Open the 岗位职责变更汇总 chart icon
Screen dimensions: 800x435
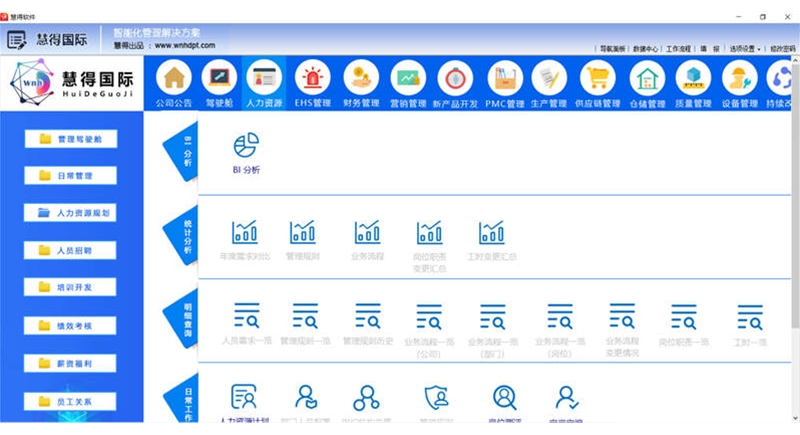[430, 233]
